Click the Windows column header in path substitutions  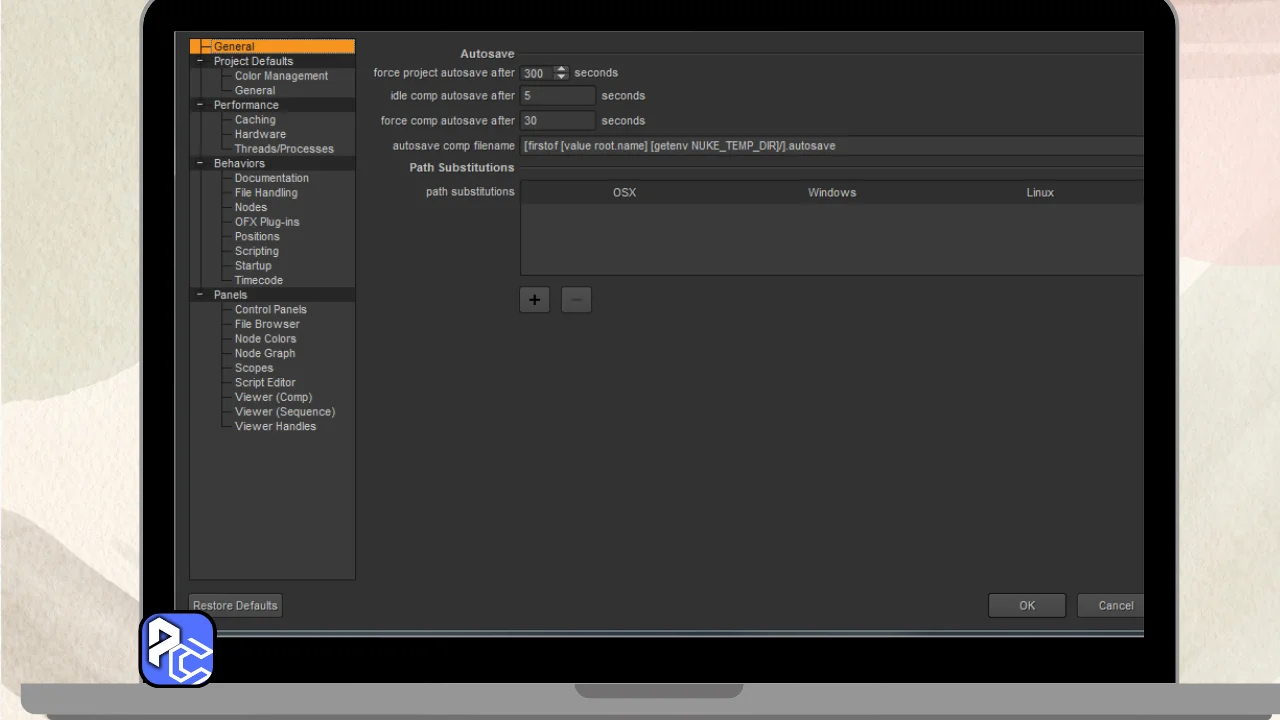[x=832, y=193]
